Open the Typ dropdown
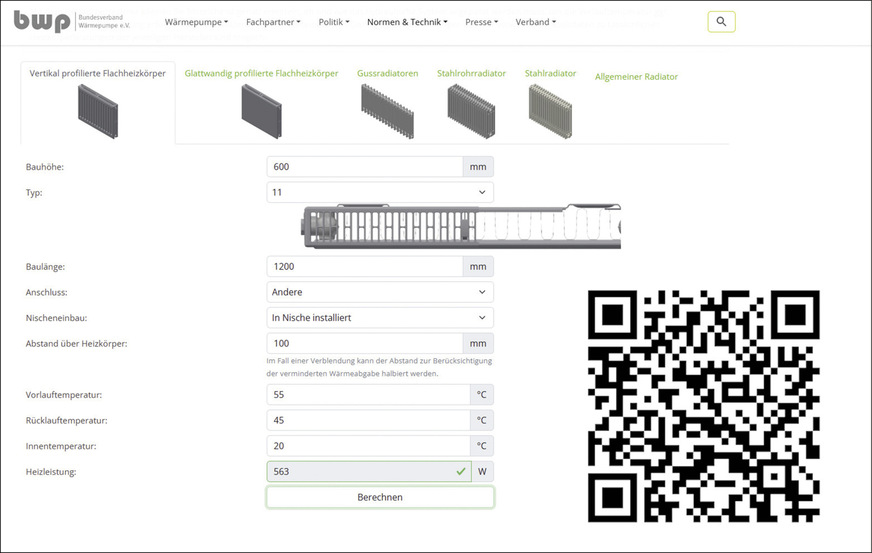Image resolution: width=872 pixels, height=553 pixels. (x=379, y=192)
